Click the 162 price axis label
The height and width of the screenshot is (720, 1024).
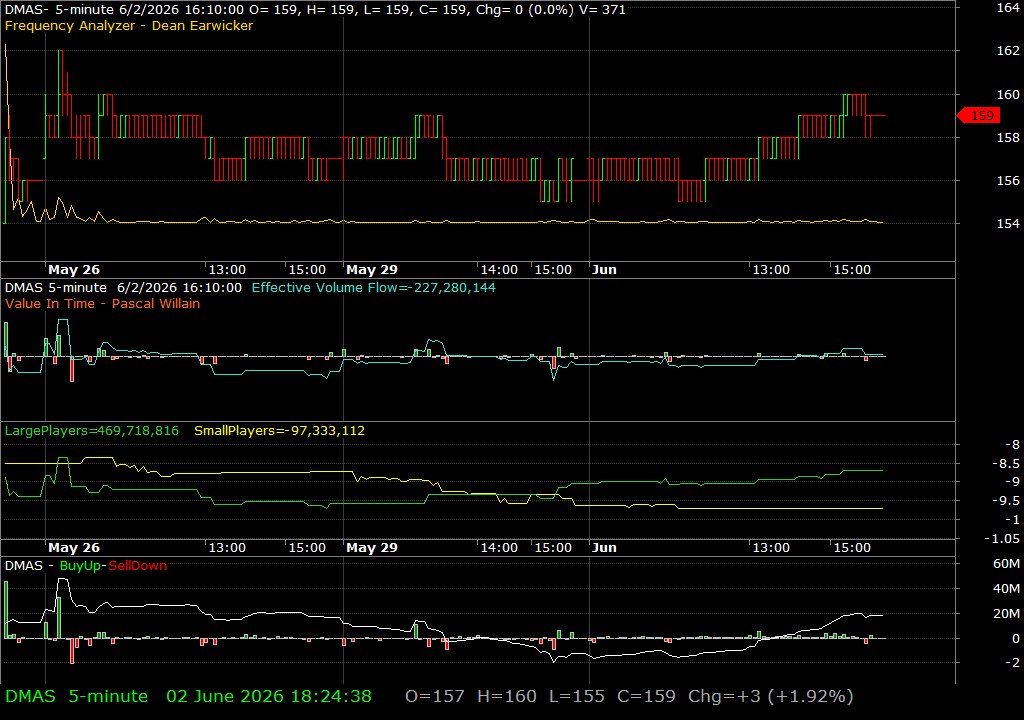[1008, 51]
